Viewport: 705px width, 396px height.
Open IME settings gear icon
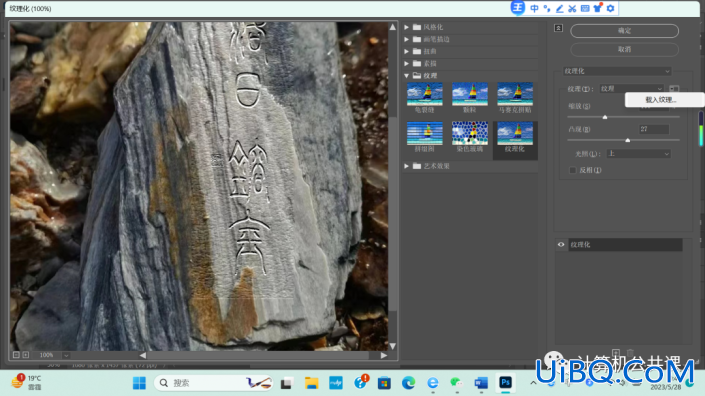pos(610,8)
